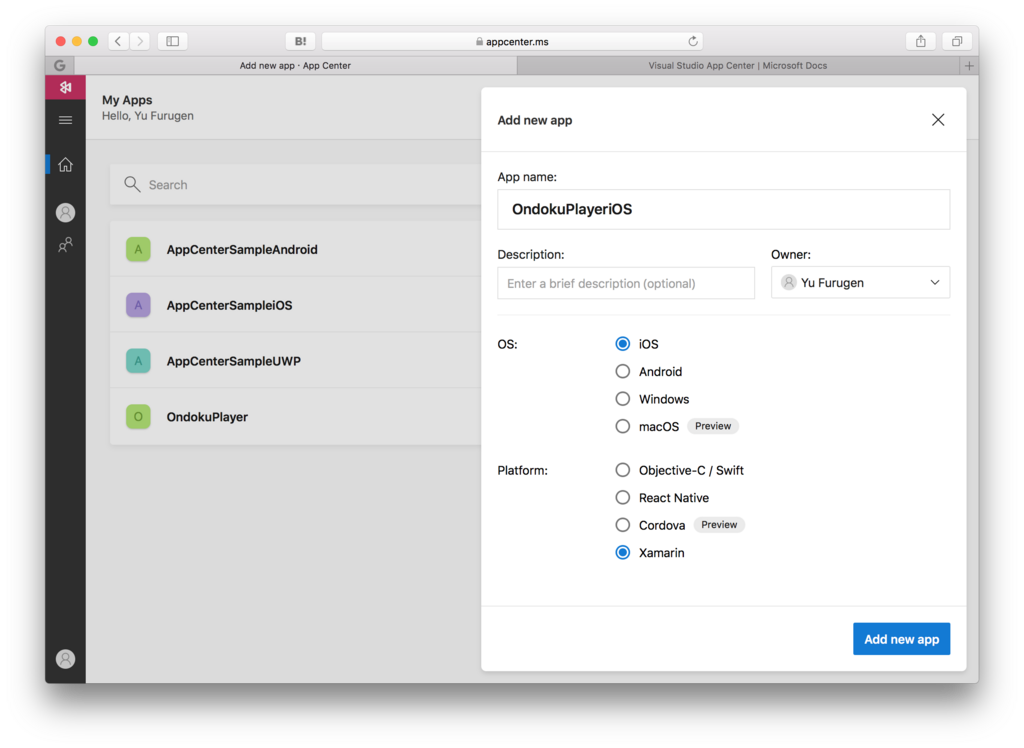1024x748 pixels.
Task: Close the Add new app dialog
Action: tap(938, 120)
